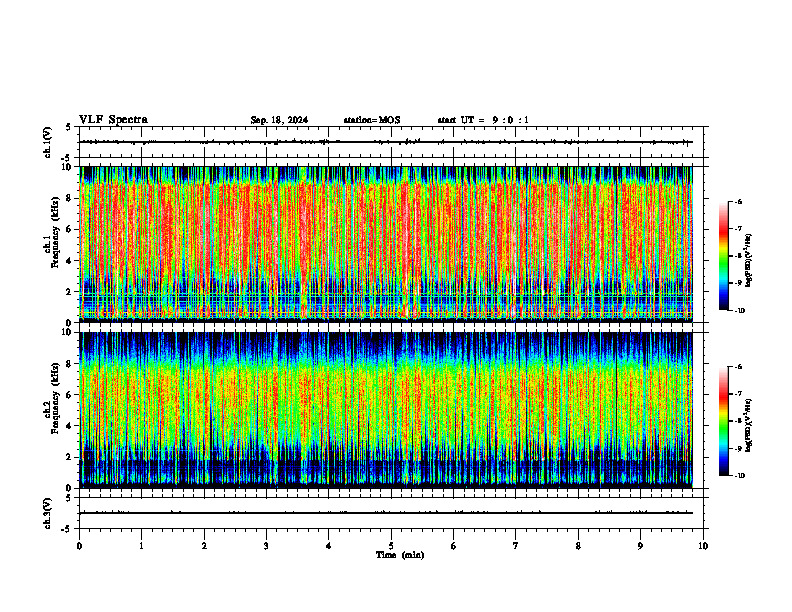Click the "ch.3(V)" axis label
The height and width of the screenshot is (612, 792).
(x=48, y=513)
